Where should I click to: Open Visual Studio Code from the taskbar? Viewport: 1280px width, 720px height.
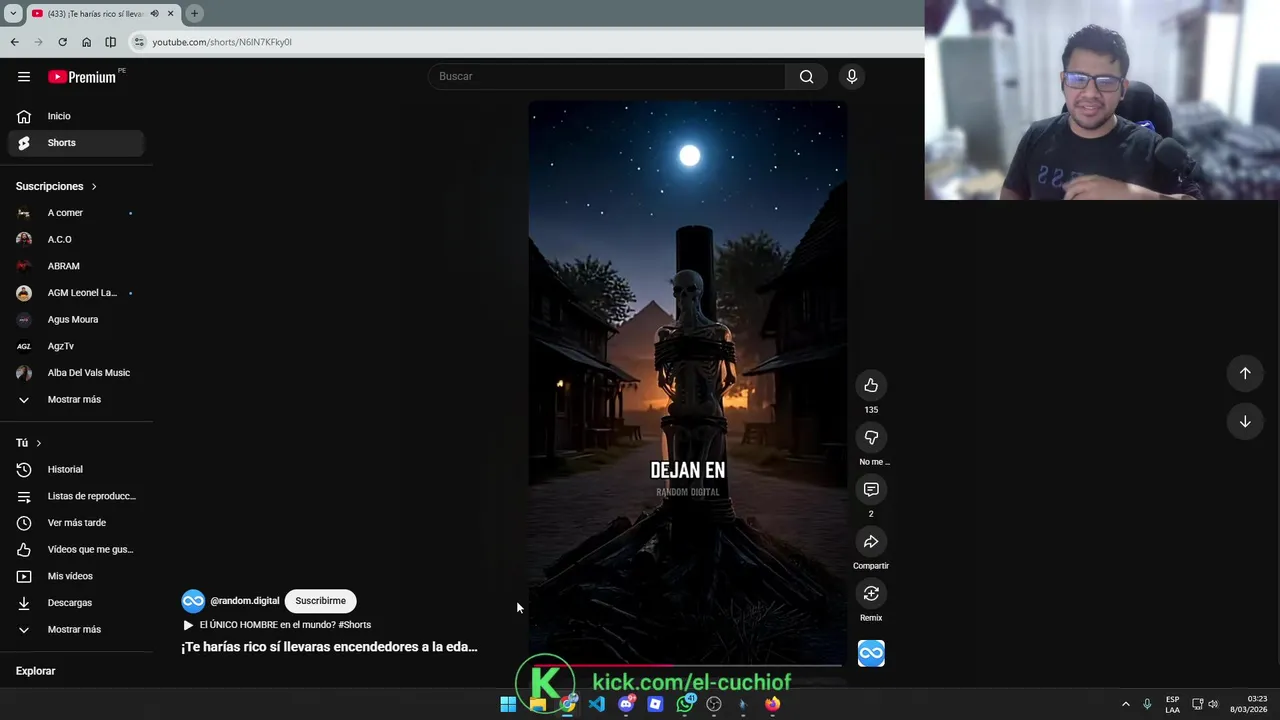tap(597, 704)
